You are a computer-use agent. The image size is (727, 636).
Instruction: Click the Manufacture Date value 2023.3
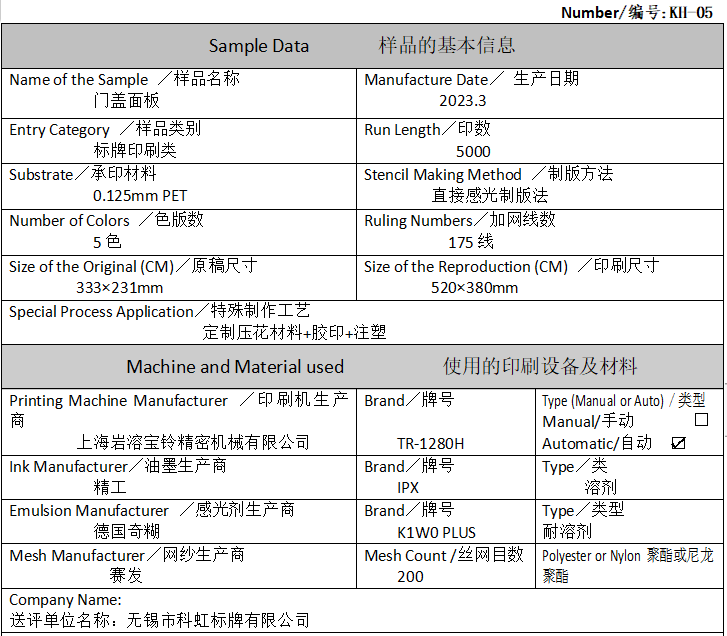(x=462, y=100)
